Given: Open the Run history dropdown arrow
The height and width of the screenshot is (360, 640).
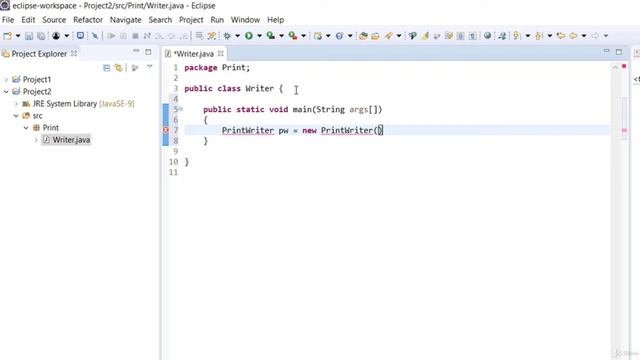Looking at the screenshot, I should (259, 36).
